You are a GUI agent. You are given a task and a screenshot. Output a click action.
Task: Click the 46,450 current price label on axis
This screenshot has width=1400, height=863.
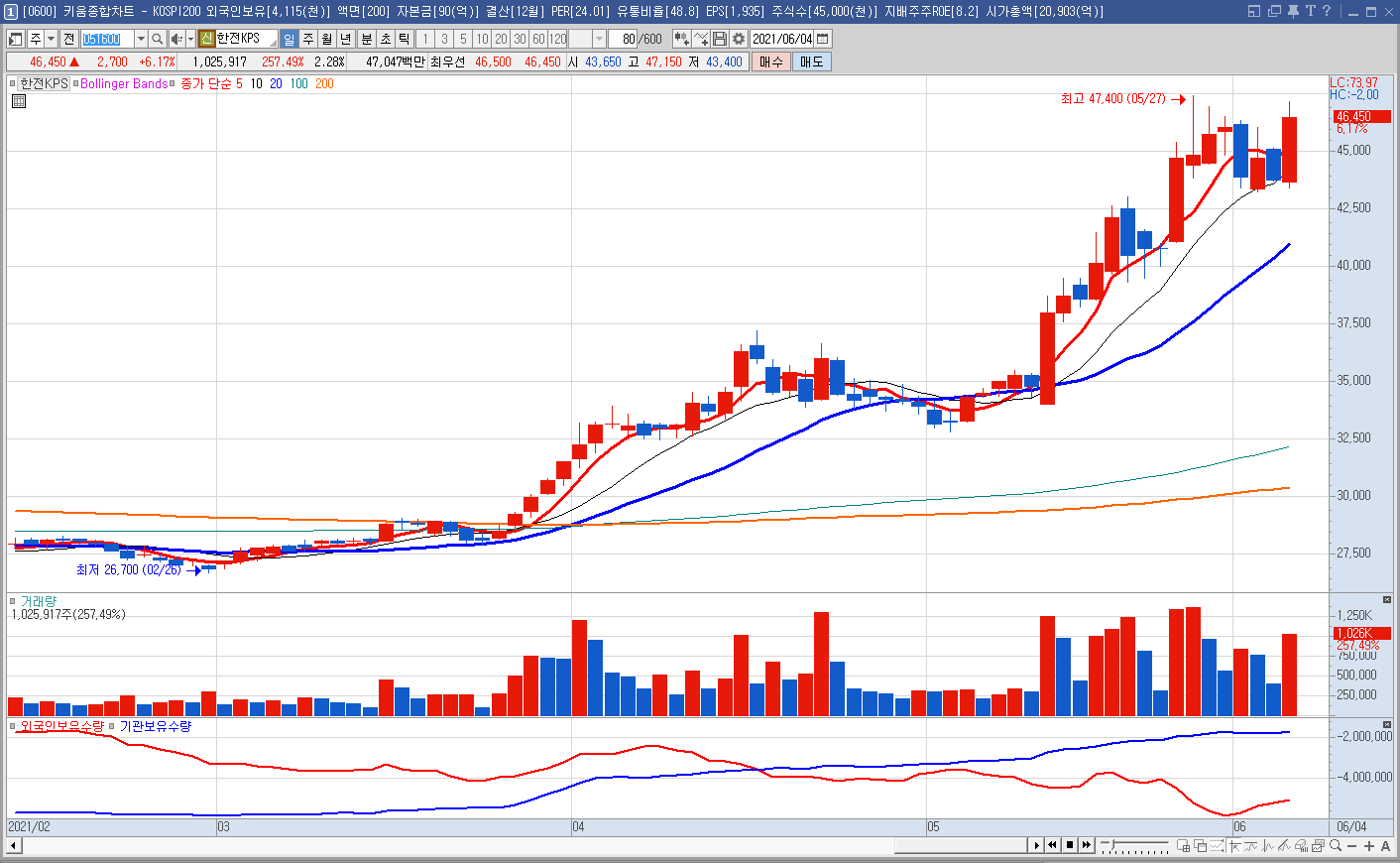pos(1361,117)
